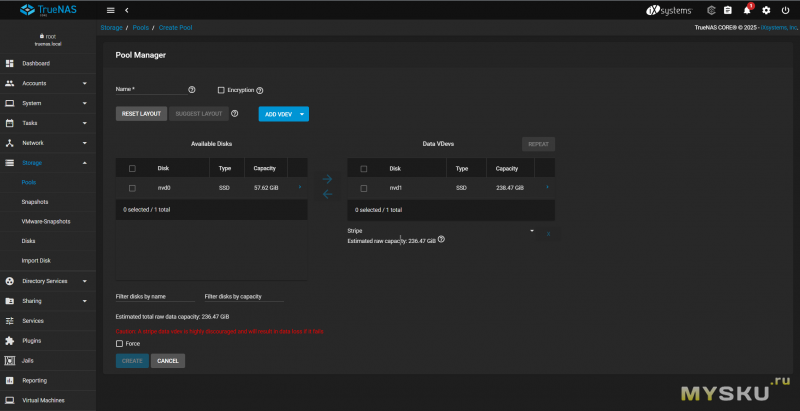Click the Dashboard sidebar icon
The image size is (800, 411).
coord(9,64)
